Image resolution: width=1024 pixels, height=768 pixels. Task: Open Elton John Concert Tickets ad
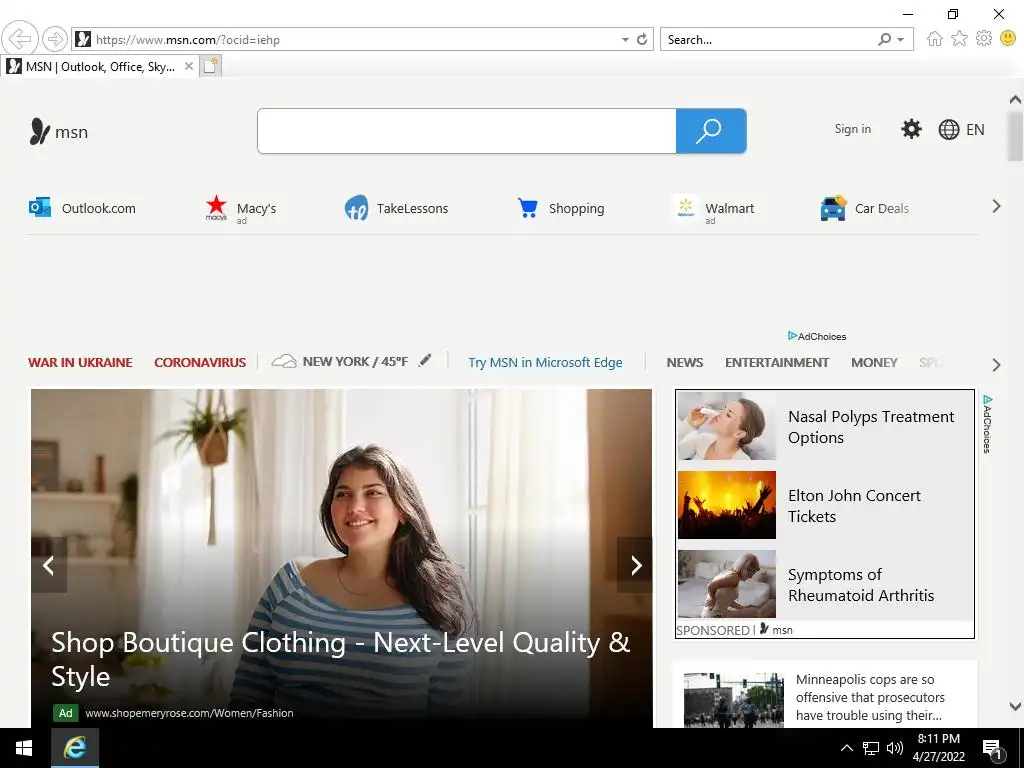coord(854,506)
